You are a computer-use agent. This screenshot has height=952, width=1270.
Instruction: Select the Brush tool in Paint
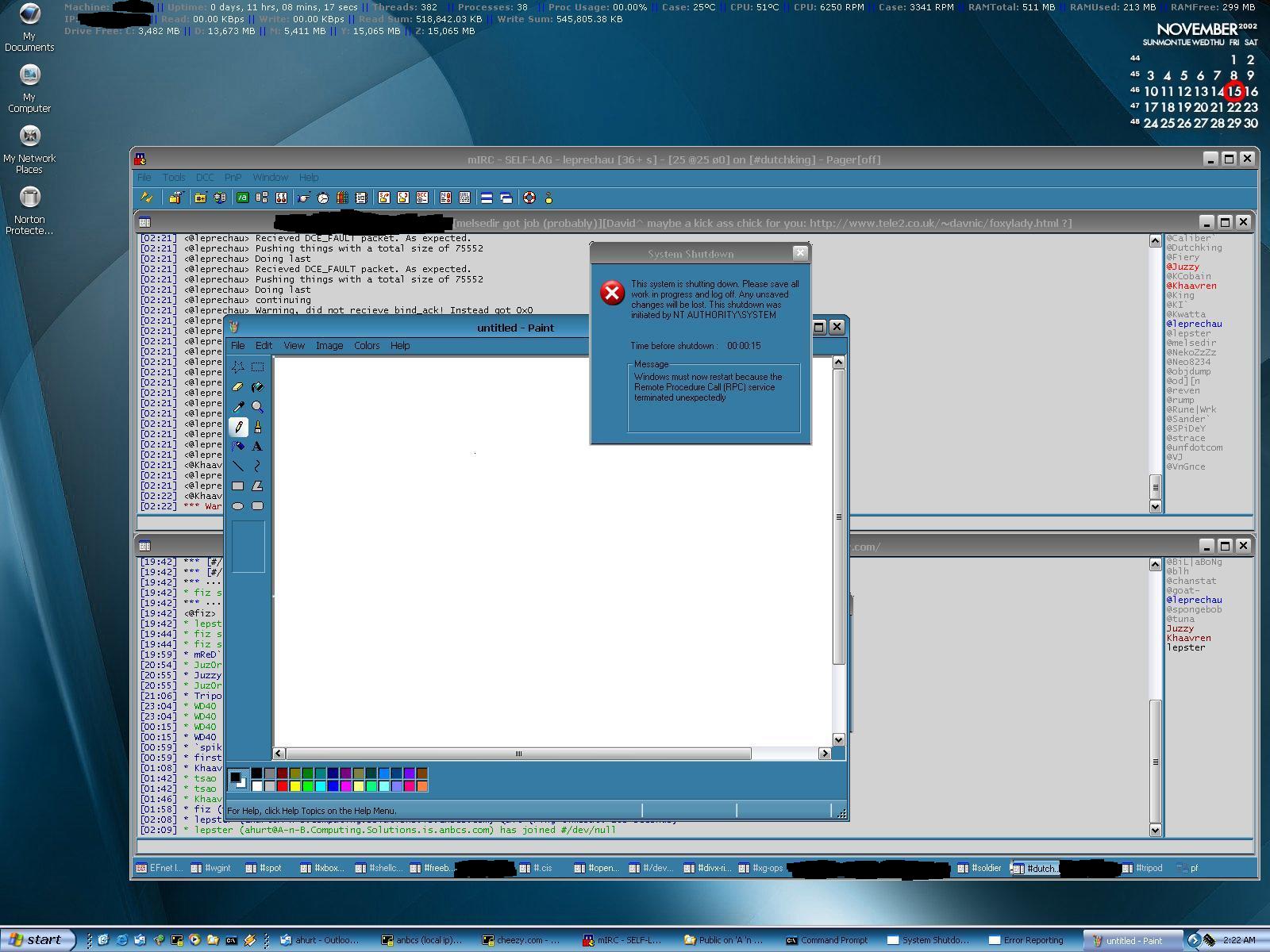(x=257, y=427)
